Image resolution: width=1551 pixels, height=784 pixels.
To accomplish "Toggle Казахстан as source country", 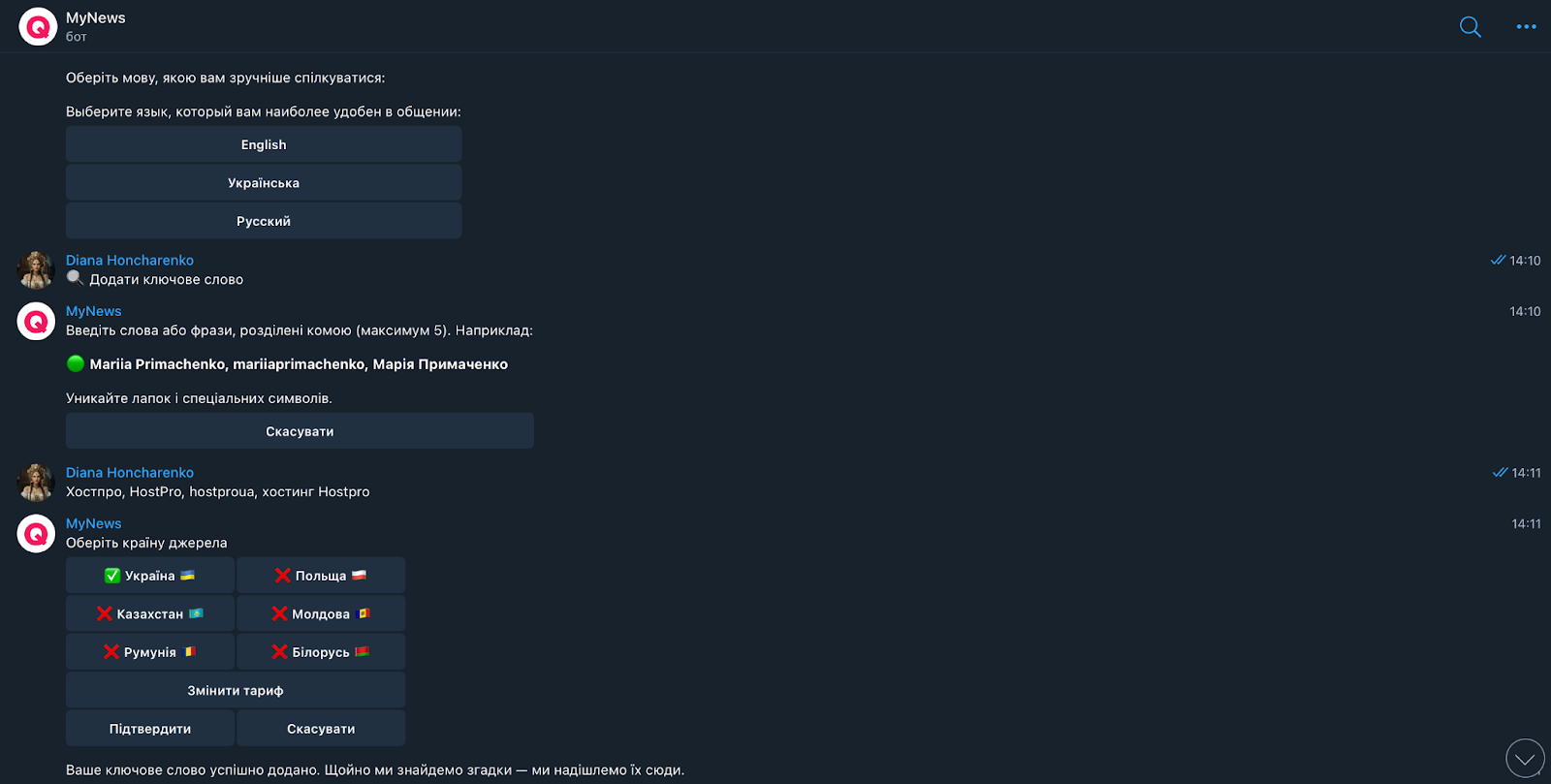I will pyautogui.click(x=150, y=613).
